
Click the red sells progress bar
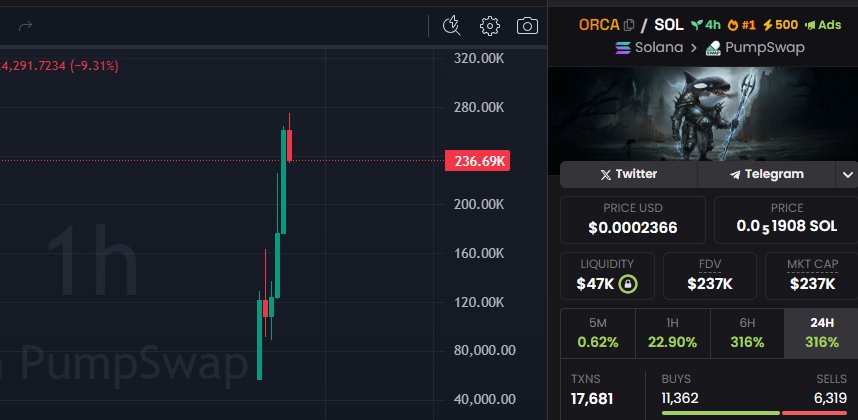click(815, 413)
